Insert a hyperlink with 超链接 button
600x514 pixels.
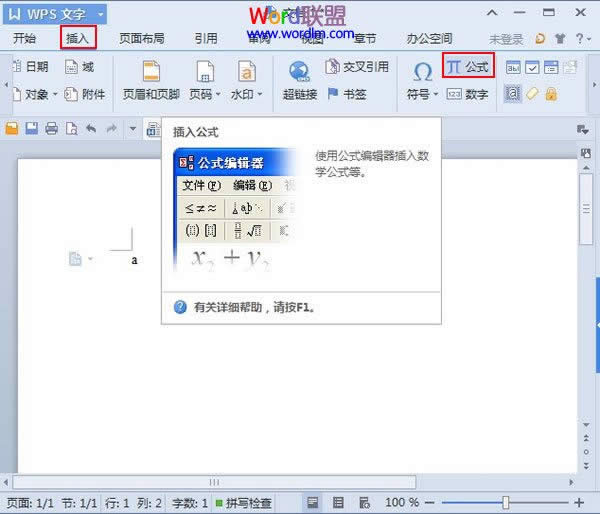click(300, 80)
